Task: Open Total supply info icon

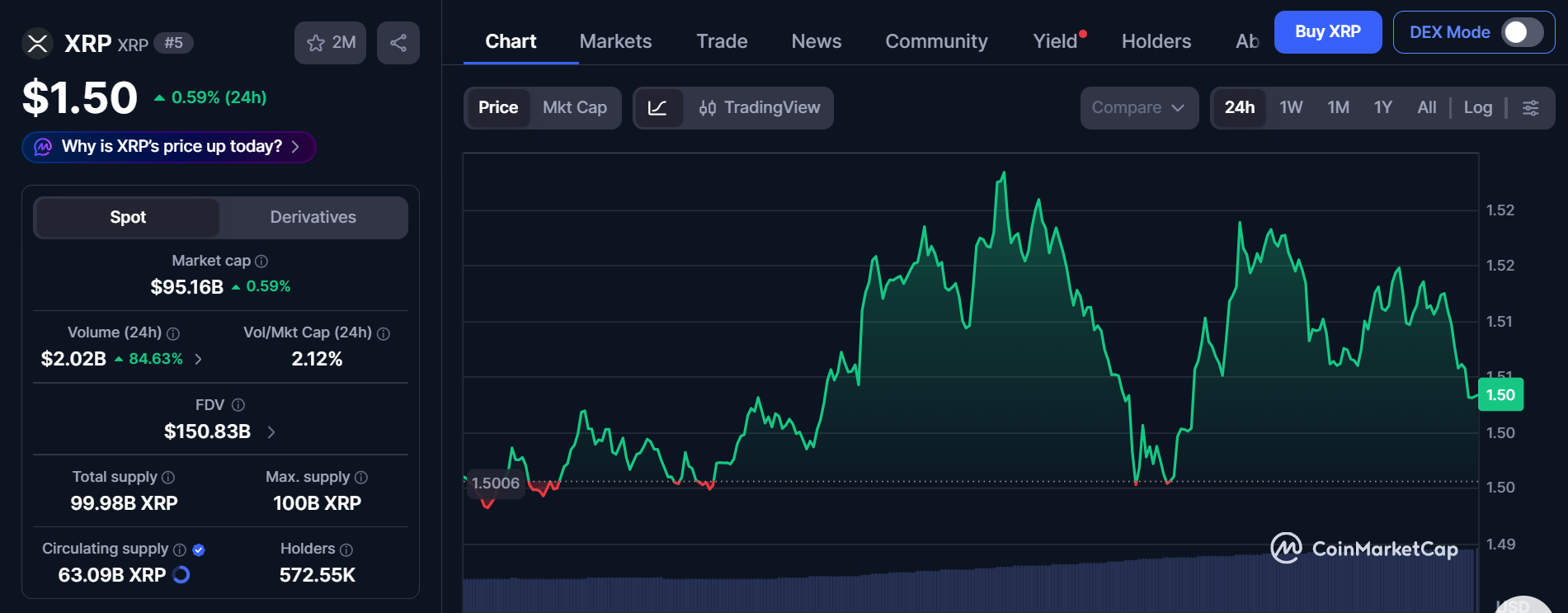Action: click(168, 478)
